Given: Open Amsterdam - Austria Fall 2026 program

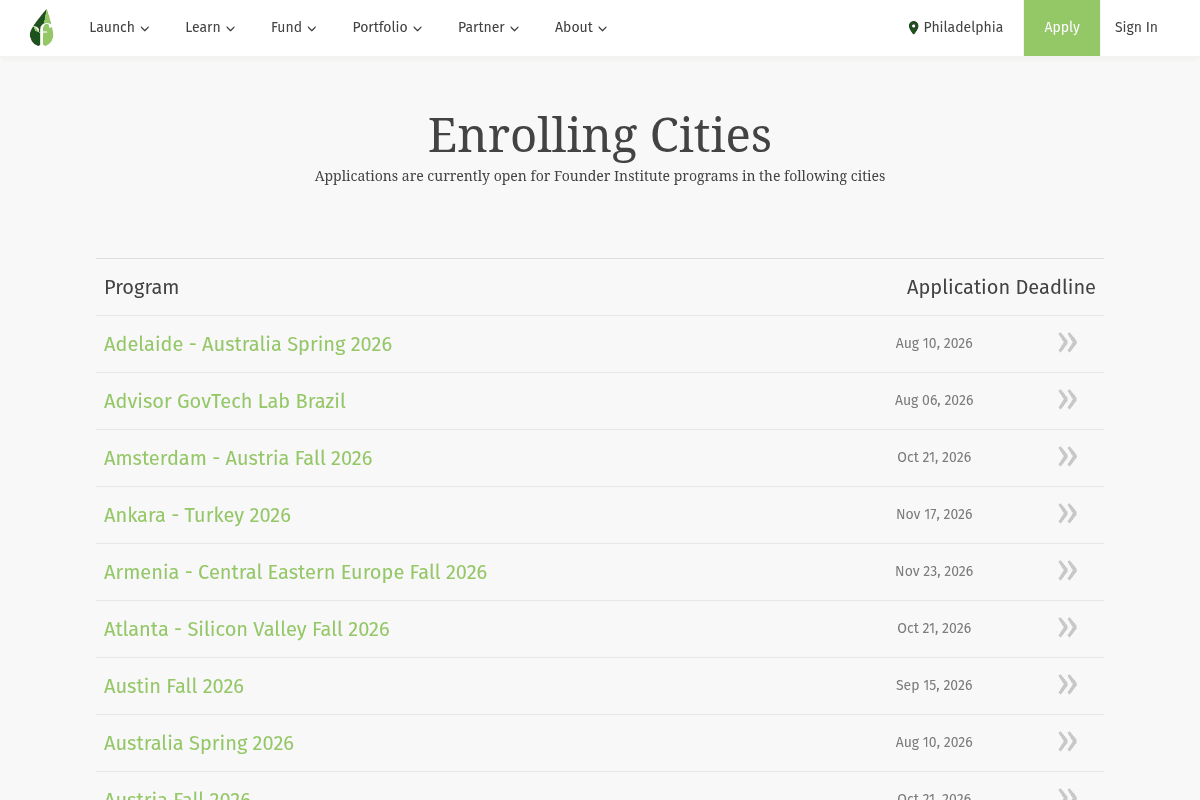Looking at the screenshot, I should tap(238, 458).
